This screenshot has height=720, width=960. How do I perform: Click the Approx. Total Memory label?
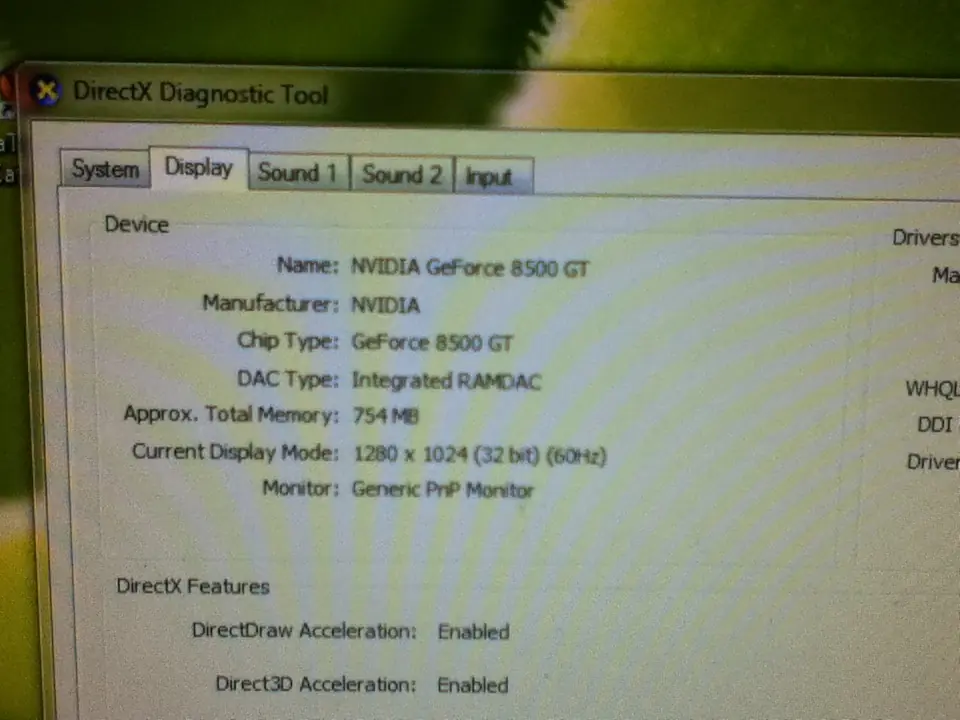pyautogui.click(x=231, y=414)
